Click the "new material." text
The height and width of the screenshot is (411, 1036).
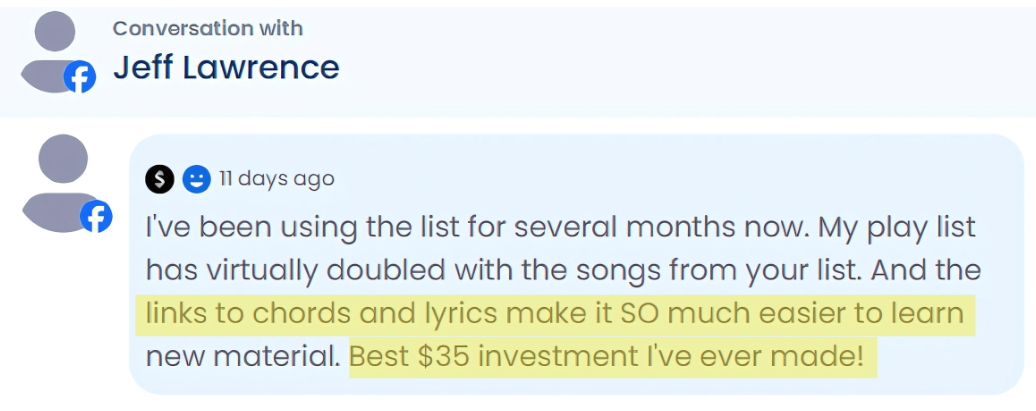pyautogui.click(x=240, y=356)
